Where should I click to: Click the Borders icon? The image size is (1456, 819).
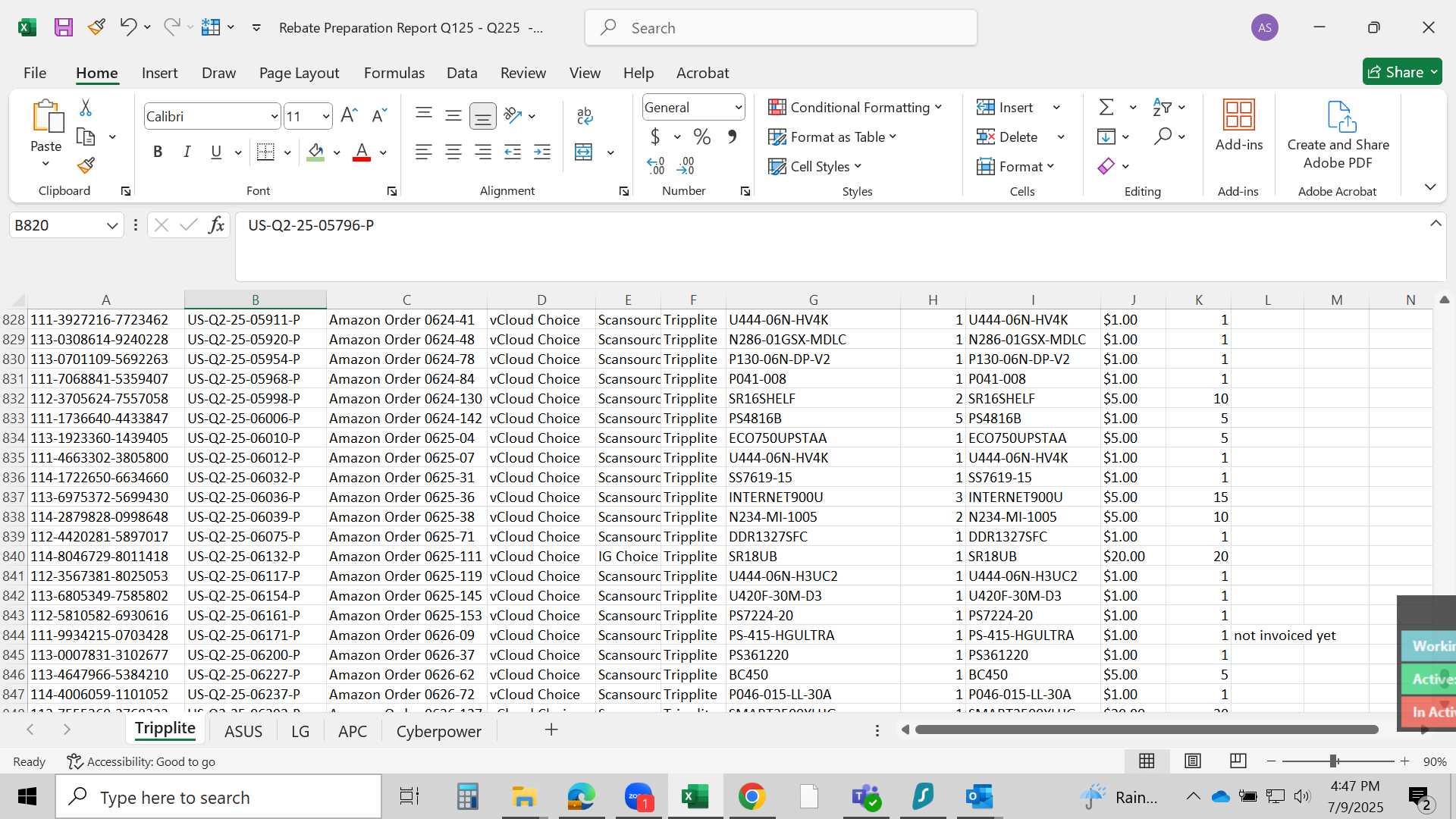(265, 152)
